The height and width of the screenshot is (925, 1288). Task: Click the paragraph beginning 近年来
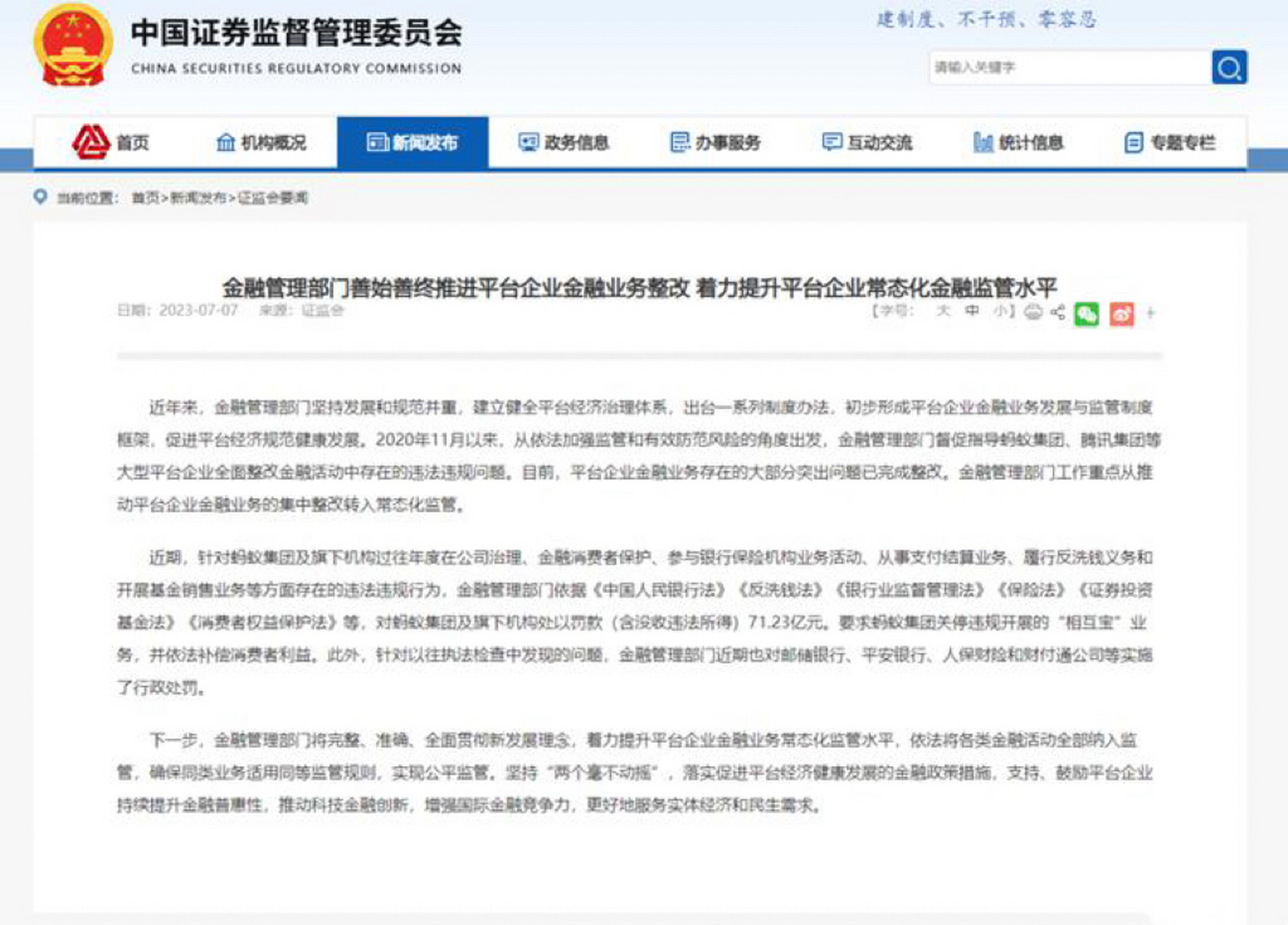[639, 456]
